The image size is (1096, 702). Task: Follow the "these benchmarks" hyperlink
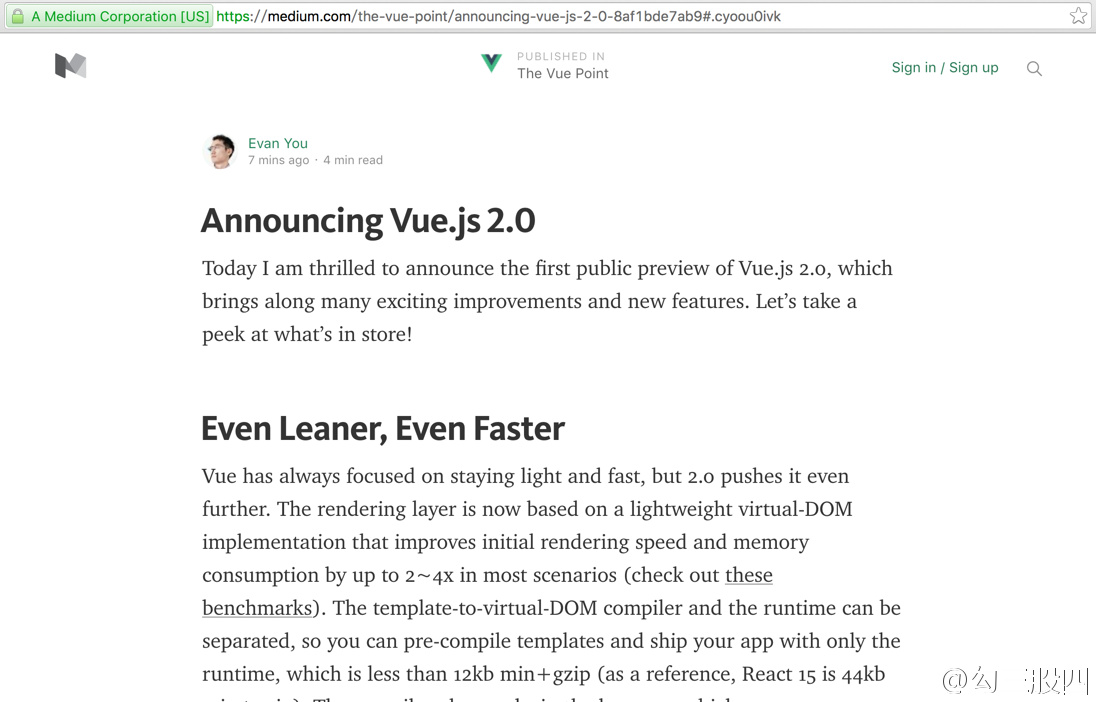[748, 575]
